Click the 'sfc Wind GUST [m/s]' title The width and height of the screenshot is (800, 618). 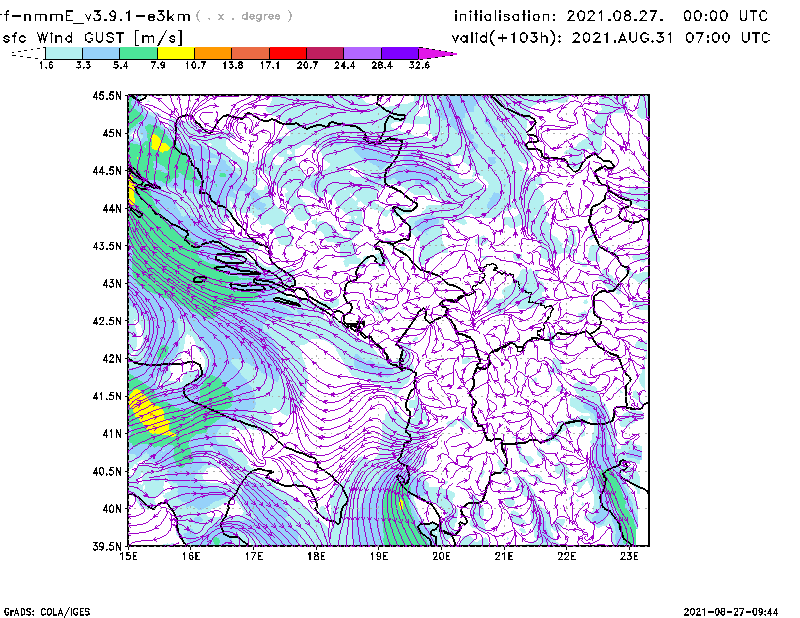(93, 38)
